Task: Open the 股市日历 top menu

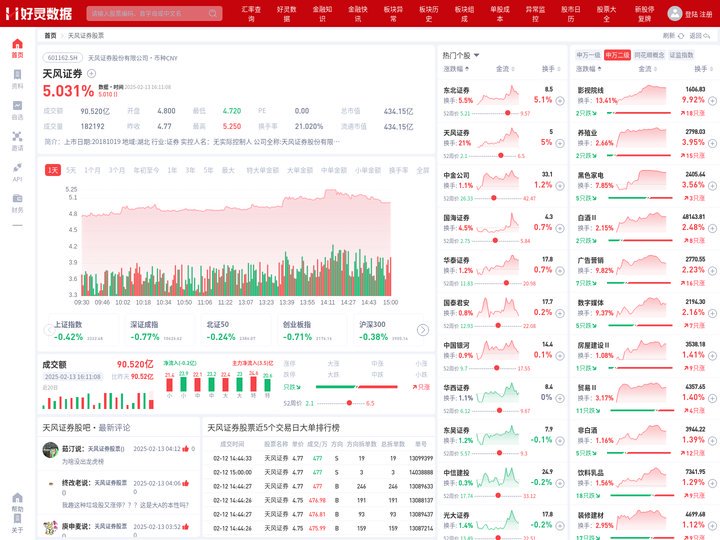Action: pos(571,13)
